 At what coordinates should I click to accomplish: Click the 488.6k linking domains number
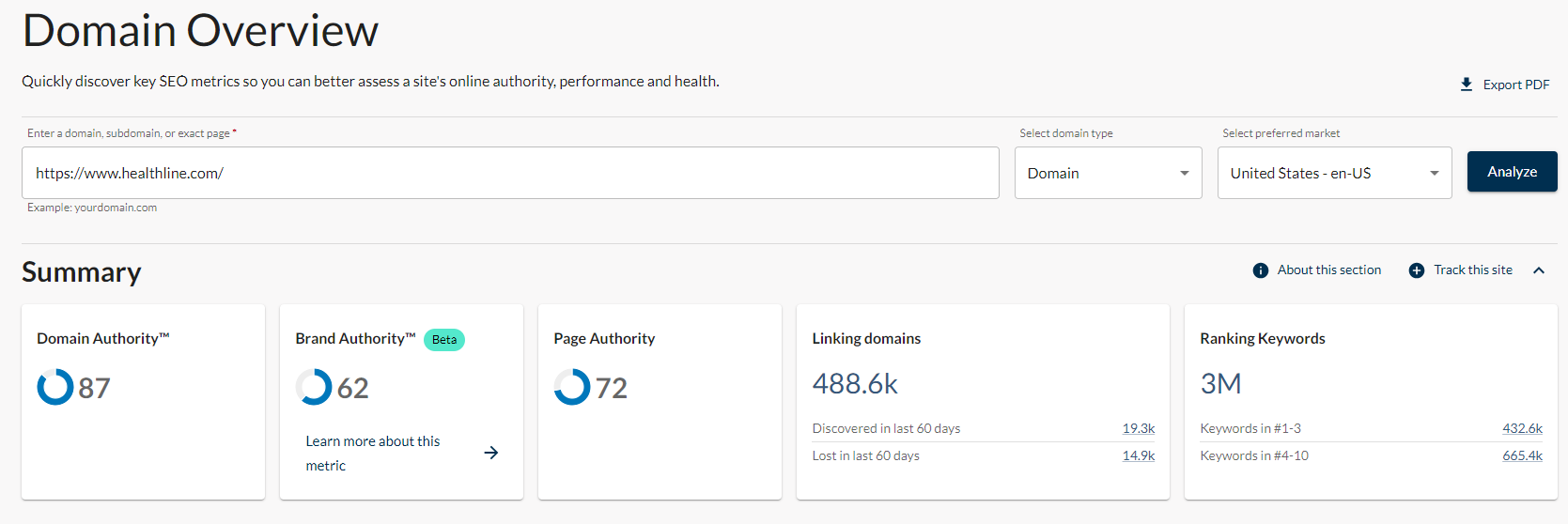point(855,384)
